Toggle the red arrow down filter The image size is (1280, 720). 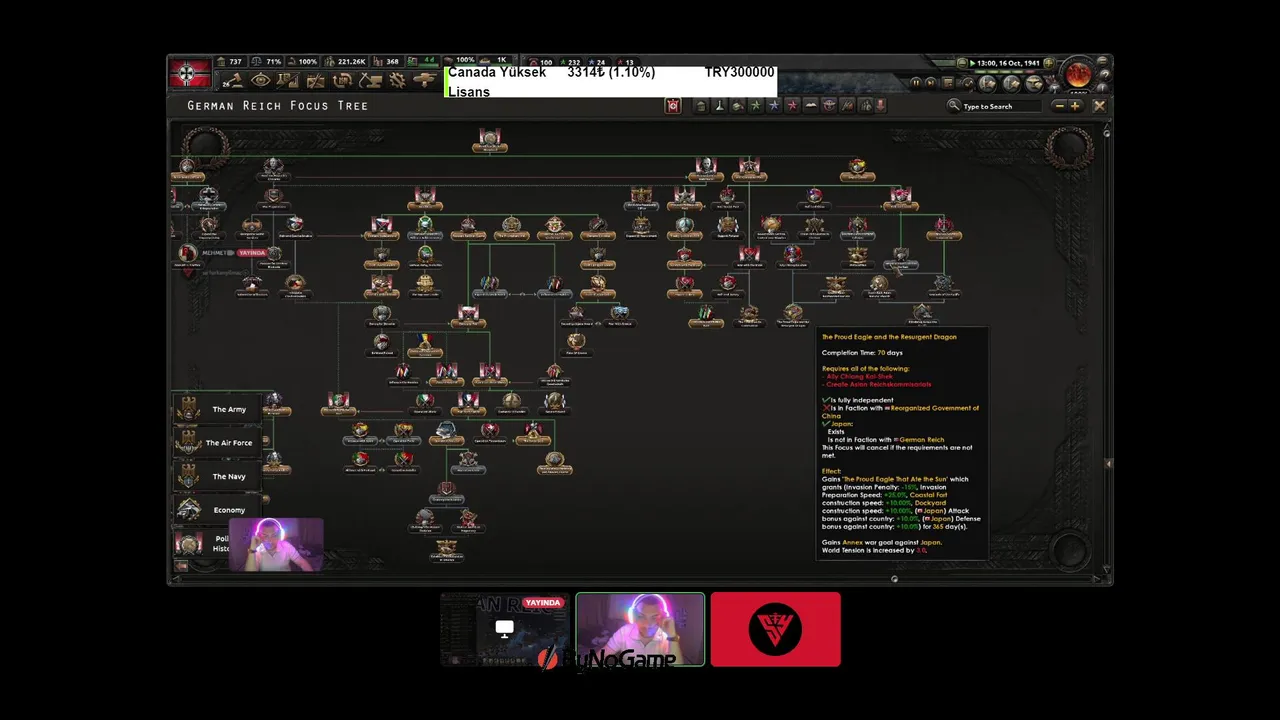[881, 106]
